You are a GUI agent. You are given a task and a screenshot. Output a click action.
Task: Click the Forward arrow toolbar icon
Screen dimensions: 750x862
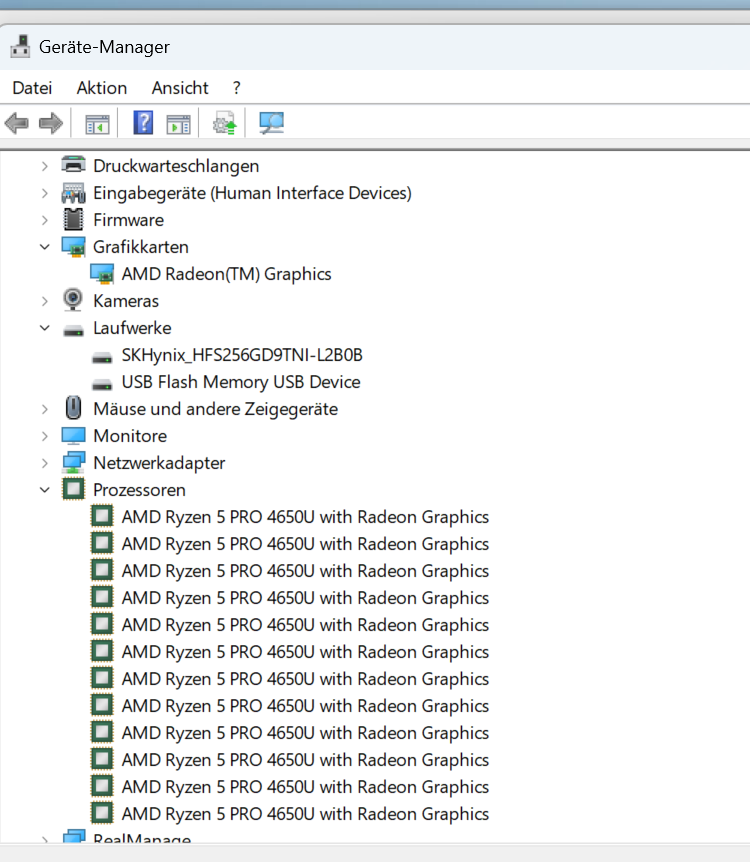(x=51, y=123)
